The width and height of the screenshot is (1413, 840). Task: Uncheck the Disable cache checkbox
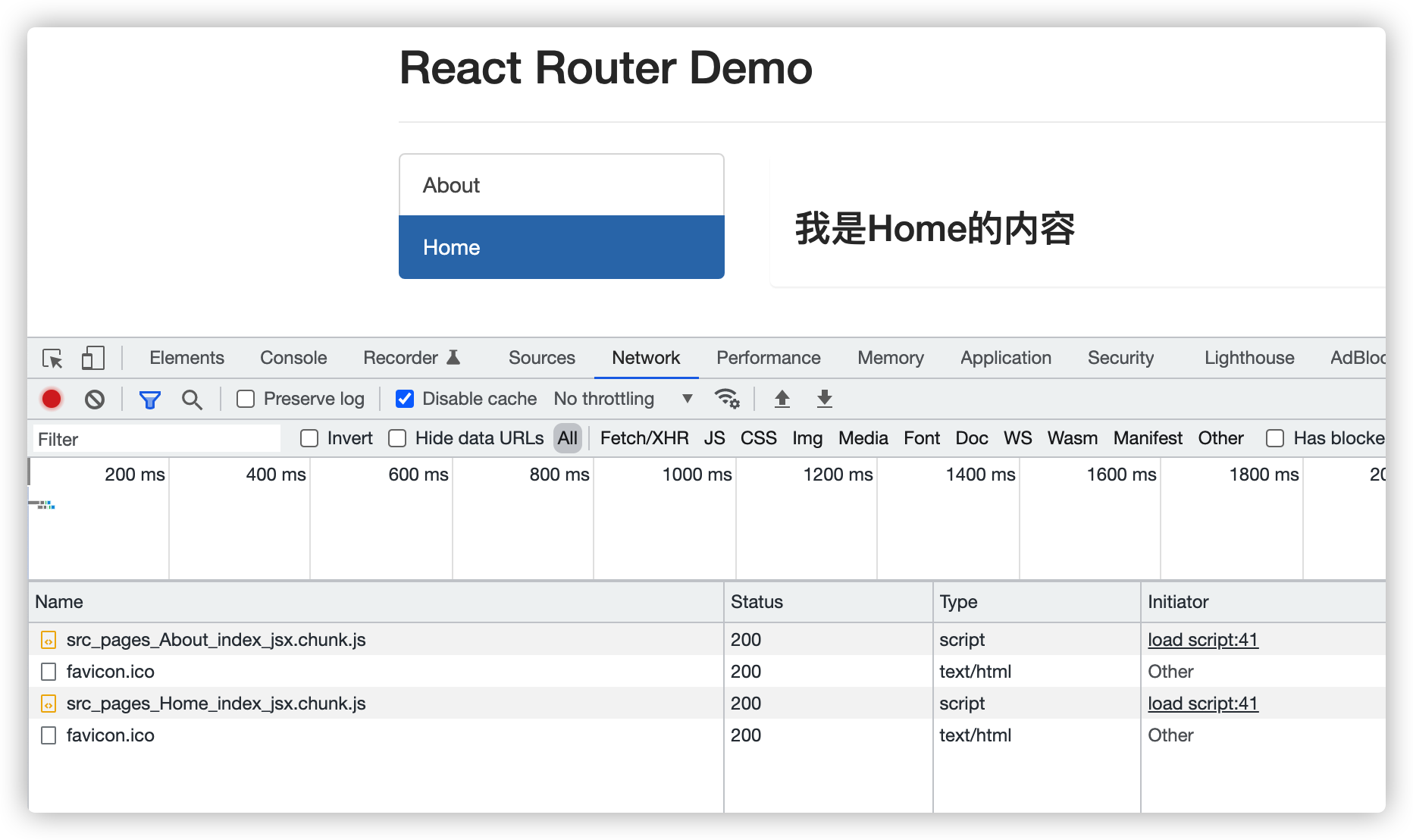405,399
